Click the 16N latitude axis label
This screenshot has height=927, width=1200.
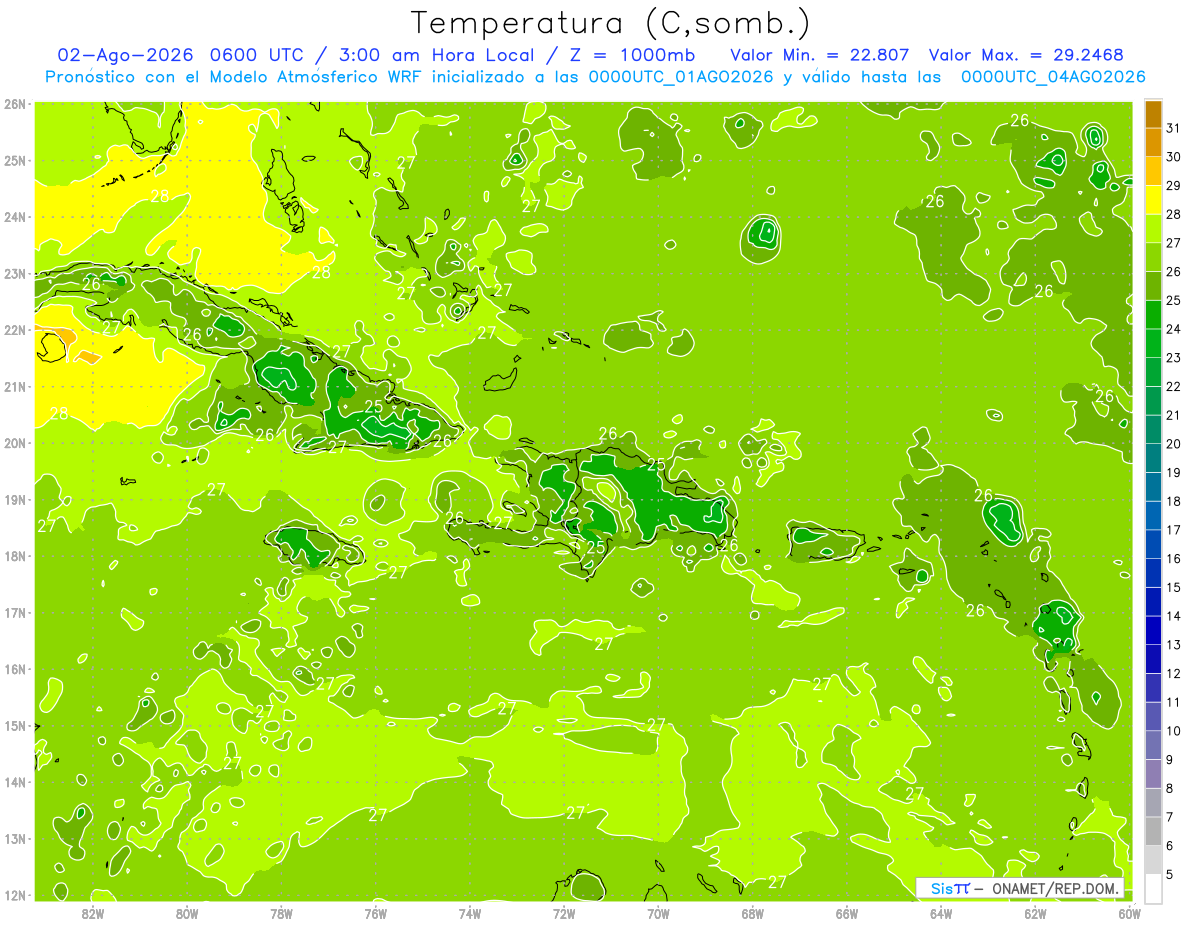pyautogui.click(x=15, y=669)
